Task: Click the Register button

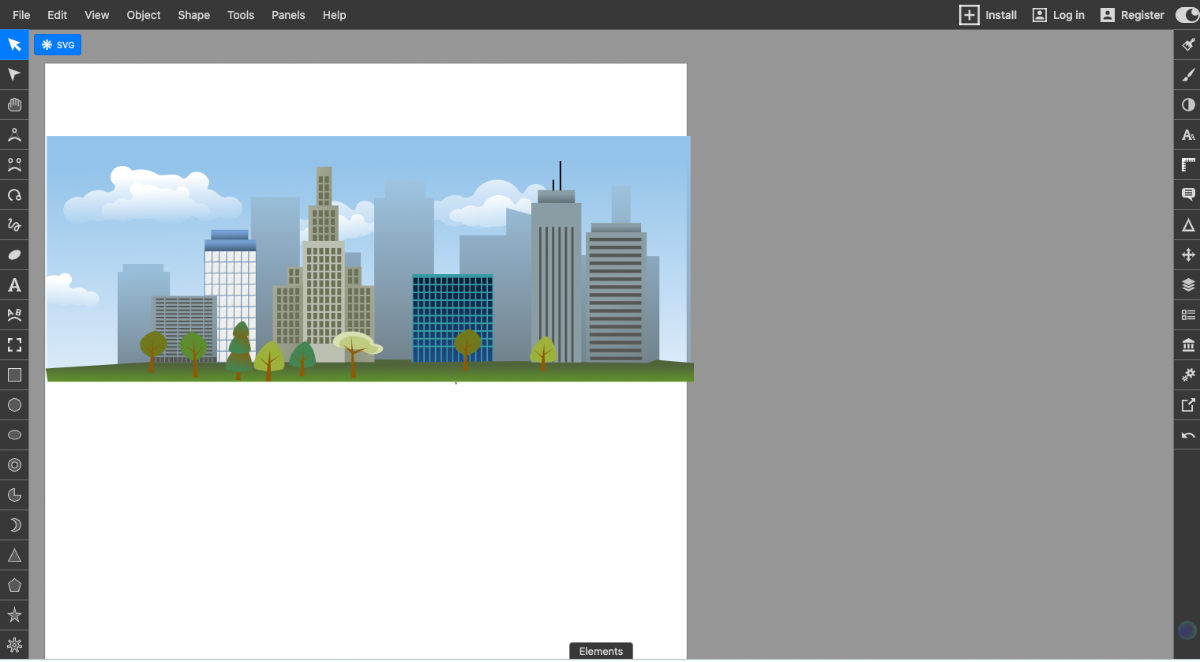Action: click(x=1132, y=15)
